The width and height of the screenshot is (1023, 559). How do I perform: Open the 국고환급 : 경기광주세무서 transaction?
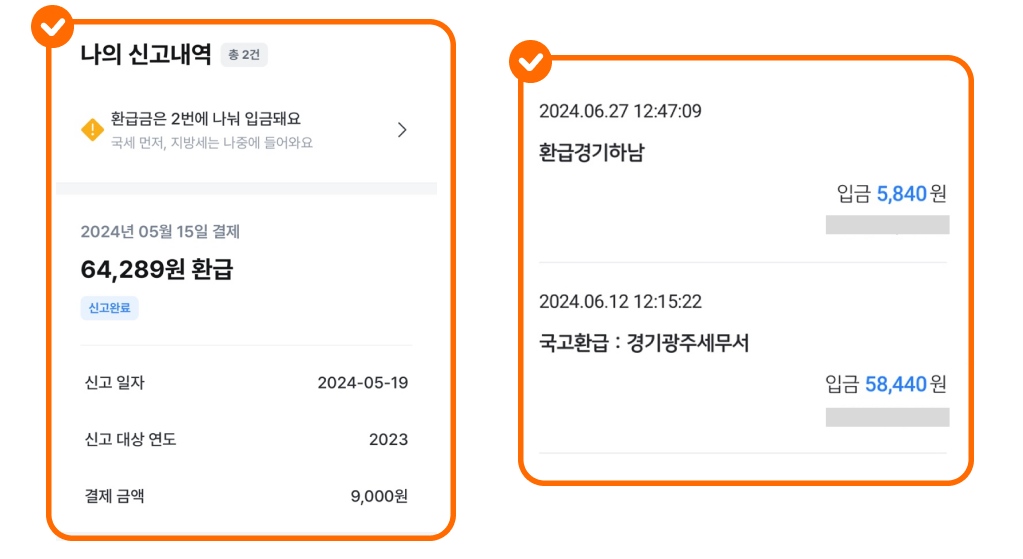click(743, 359)
